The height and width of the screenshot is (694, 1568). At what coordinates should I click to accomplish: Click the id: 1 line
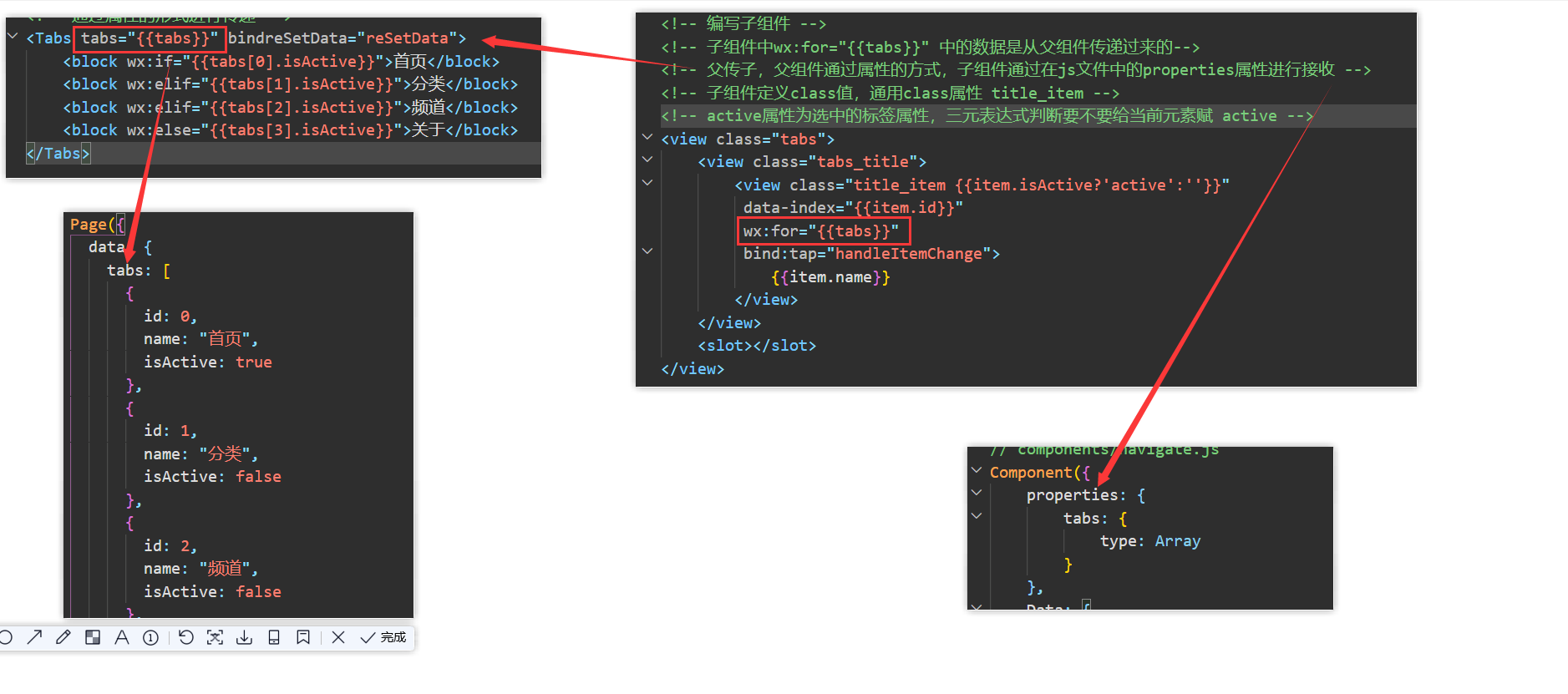click(x=170, y=431)
